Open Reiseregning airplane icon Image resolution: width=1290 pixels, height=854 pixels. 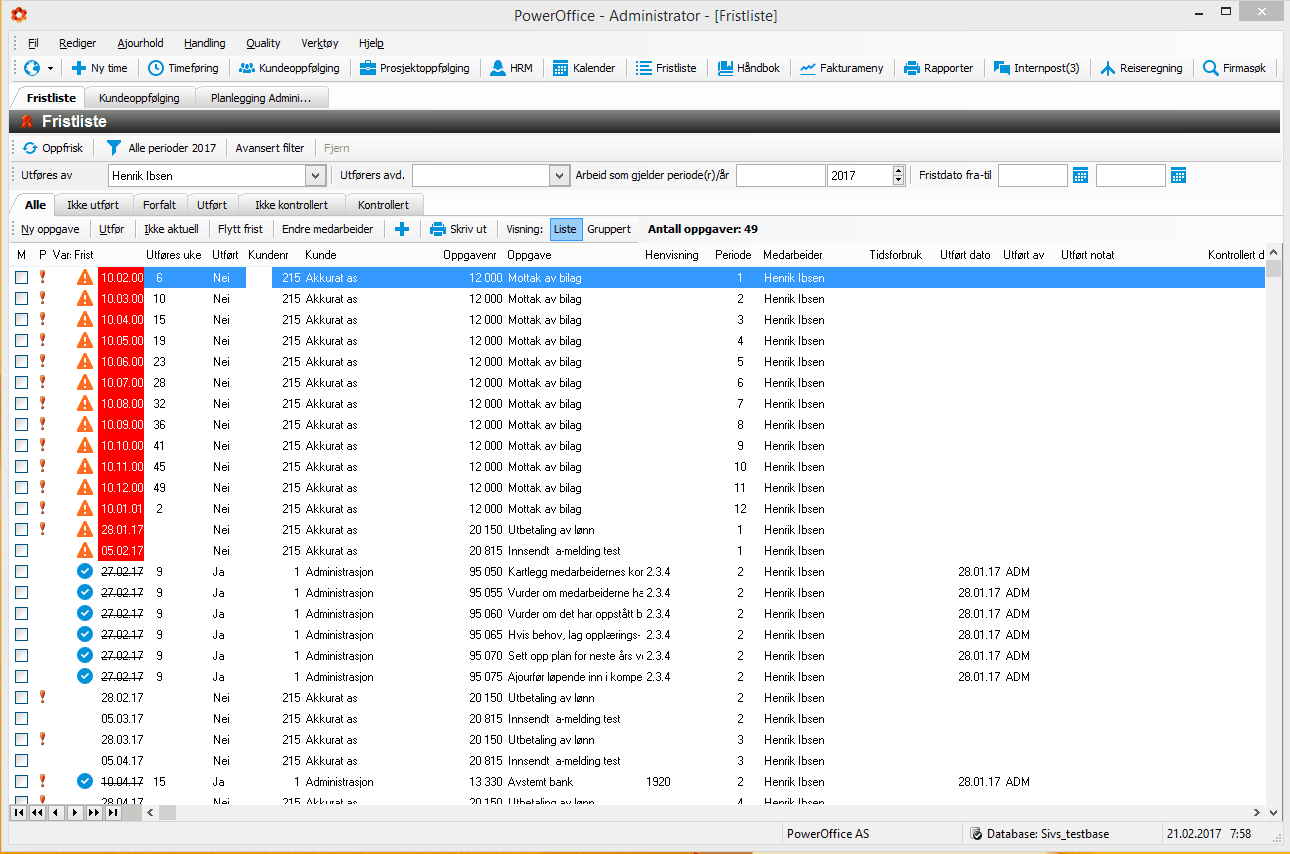point(1107,68)
